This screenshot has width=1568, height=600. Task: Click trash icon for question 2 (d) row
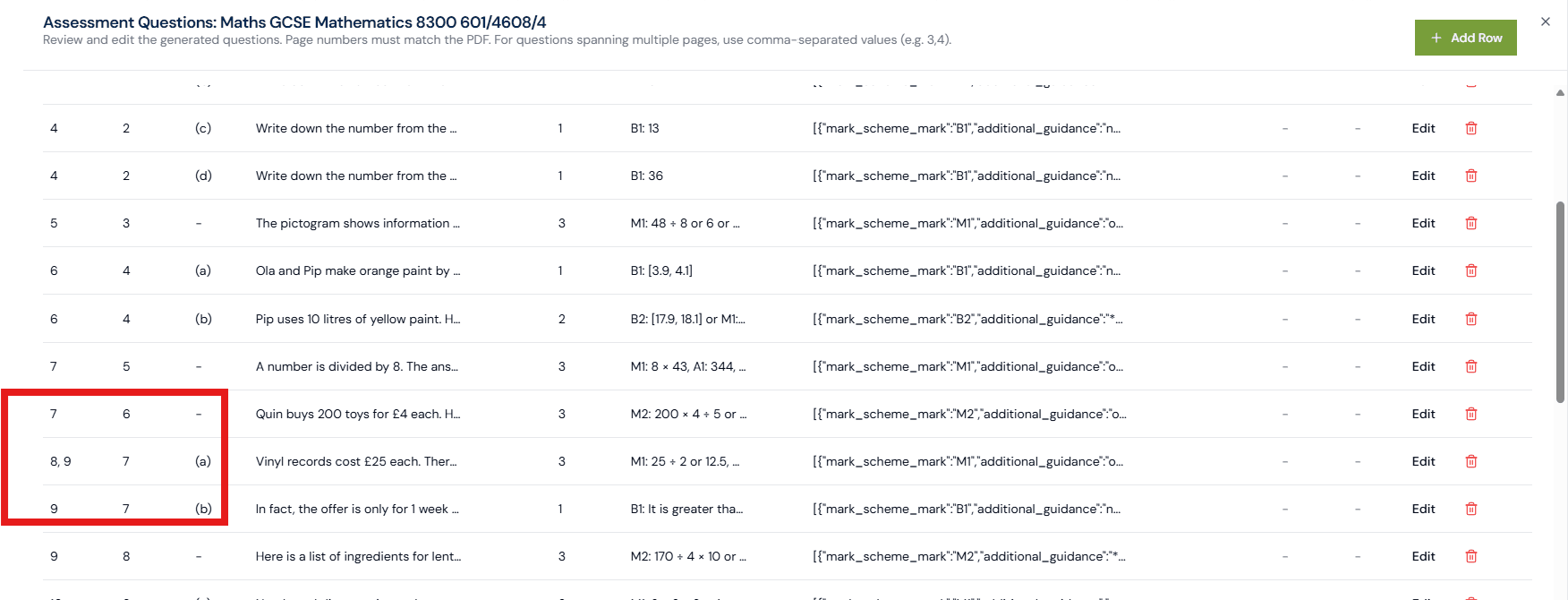[x=1470, y=176]
